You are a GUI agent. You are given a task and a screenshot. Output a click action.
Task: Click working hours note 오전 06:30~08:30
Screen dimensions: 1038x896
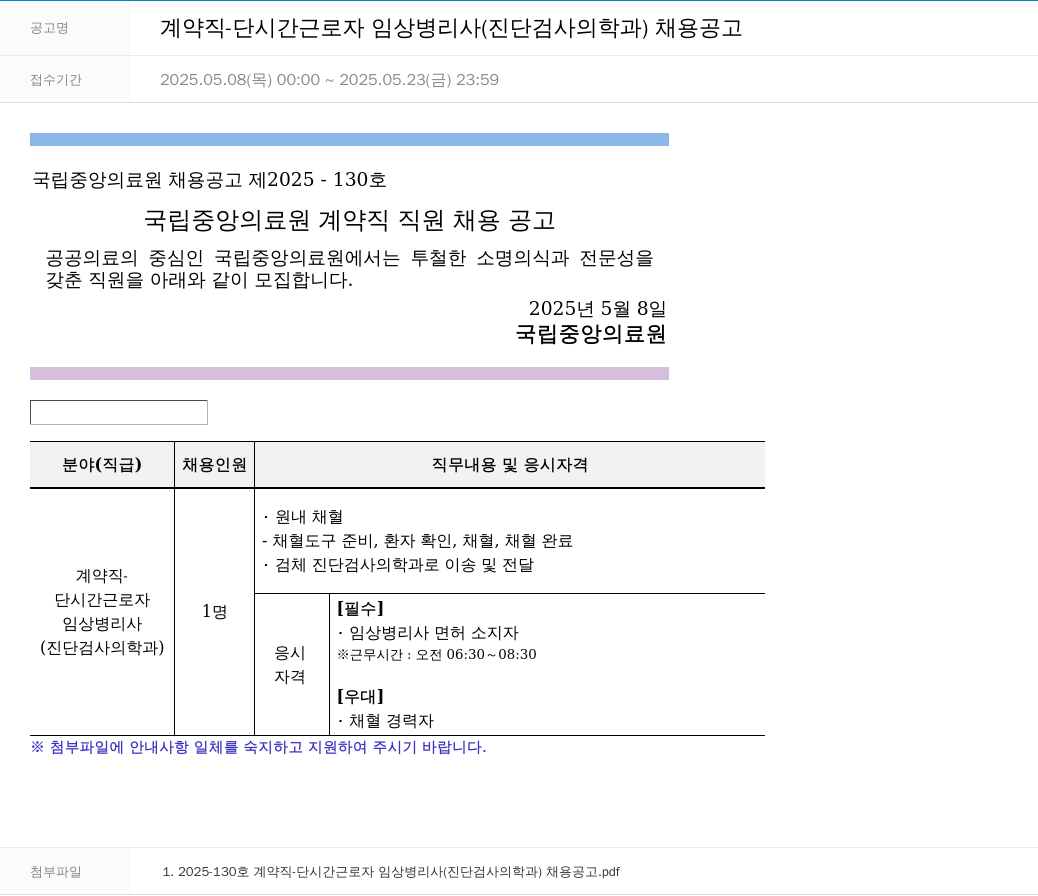click(x=437, y=654)
